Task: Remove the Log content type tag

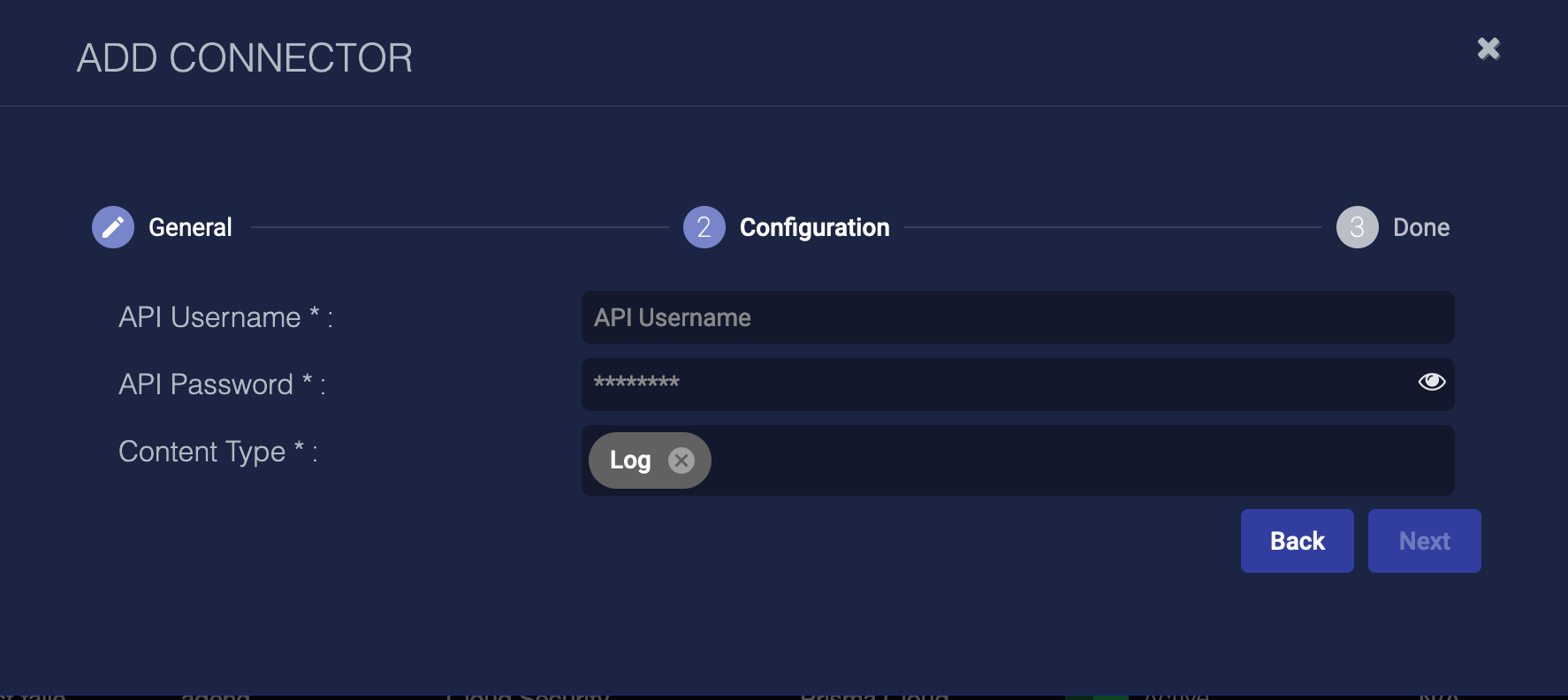Action: [x=681, y=460]
